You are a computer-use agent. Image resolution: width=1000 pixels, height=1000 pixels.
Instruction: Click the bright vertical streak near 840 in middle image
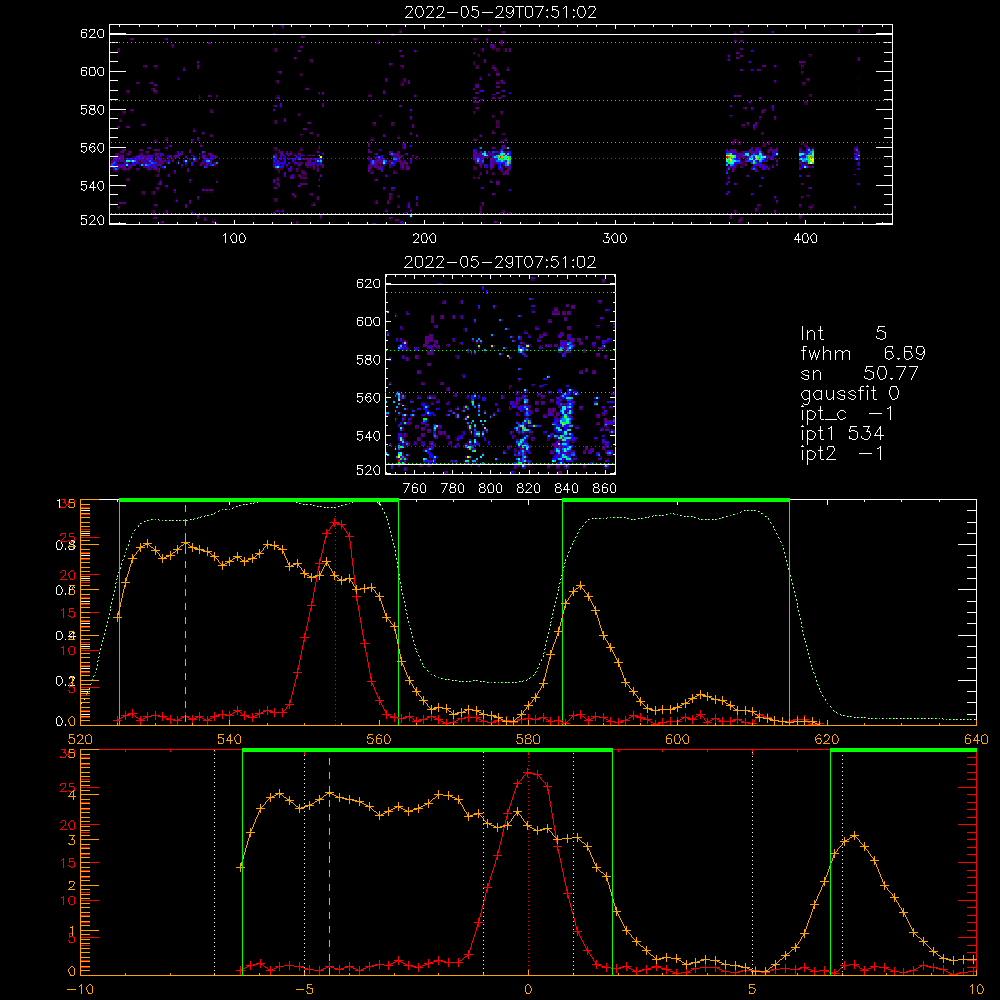564,424
